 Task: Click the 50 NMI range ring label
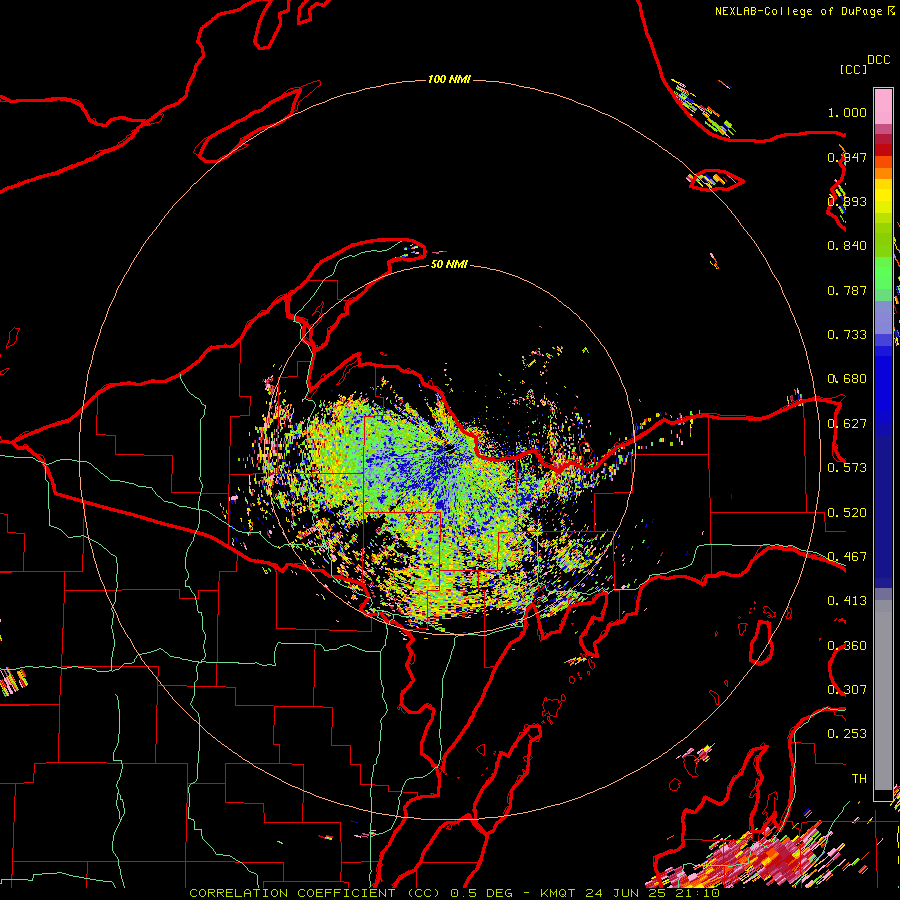tap(449, 264)
